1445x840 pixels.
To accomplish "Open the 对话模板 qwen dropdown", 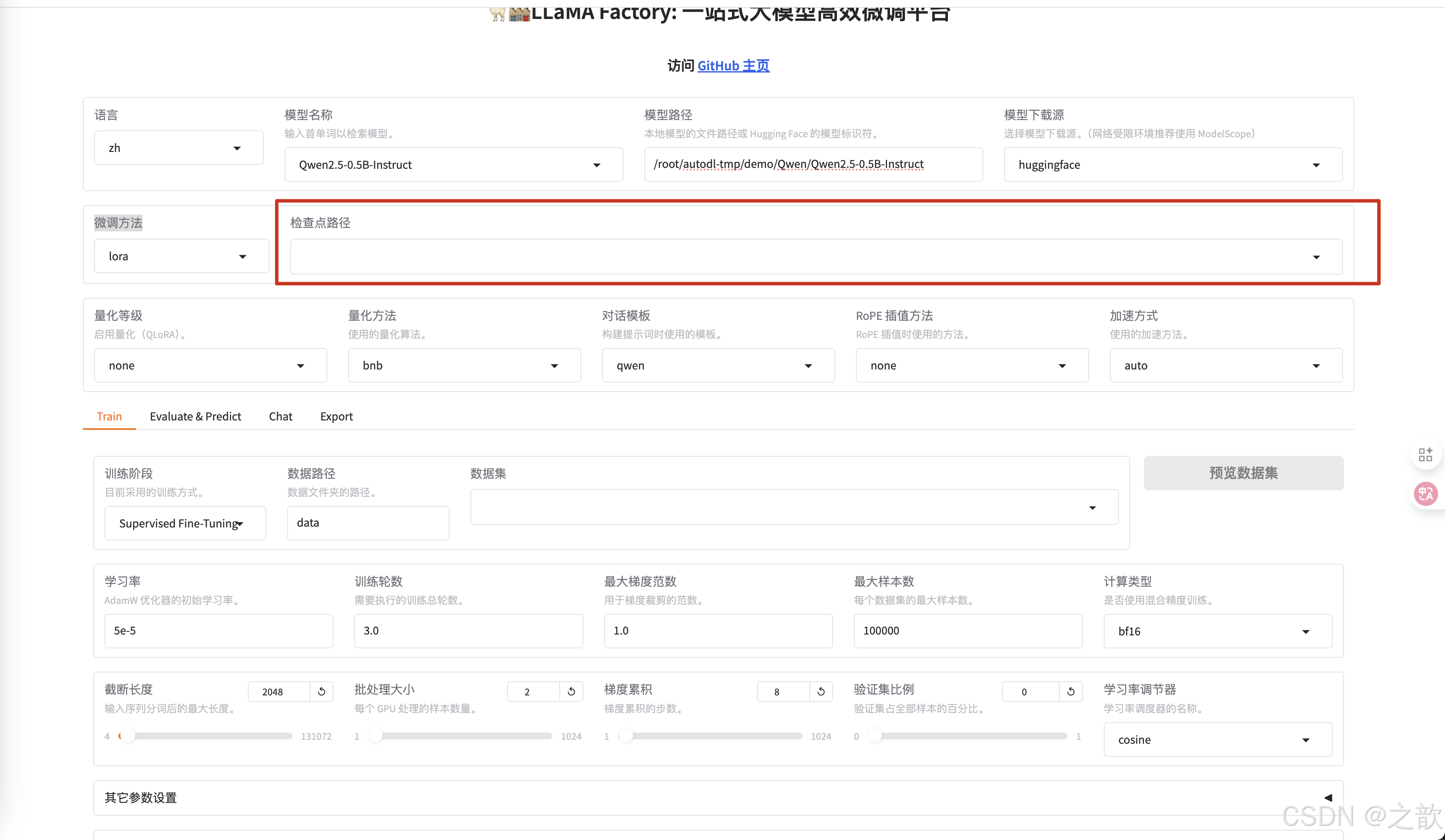I will tap(718, 366).
